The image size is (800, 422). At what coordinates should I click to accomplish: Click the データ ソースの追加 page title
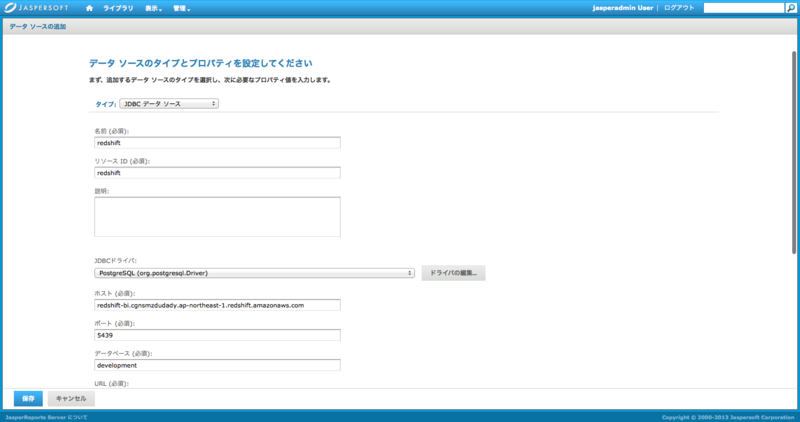click(x=37, y=27)
